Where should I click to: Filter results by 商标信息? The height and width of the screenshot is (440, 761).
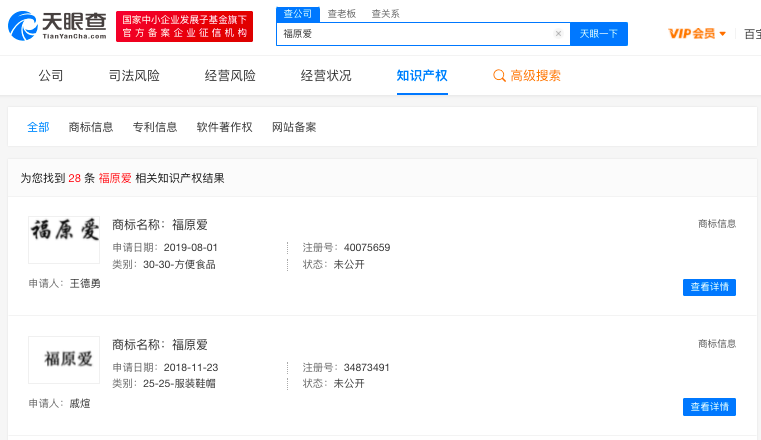pos(91,127)
